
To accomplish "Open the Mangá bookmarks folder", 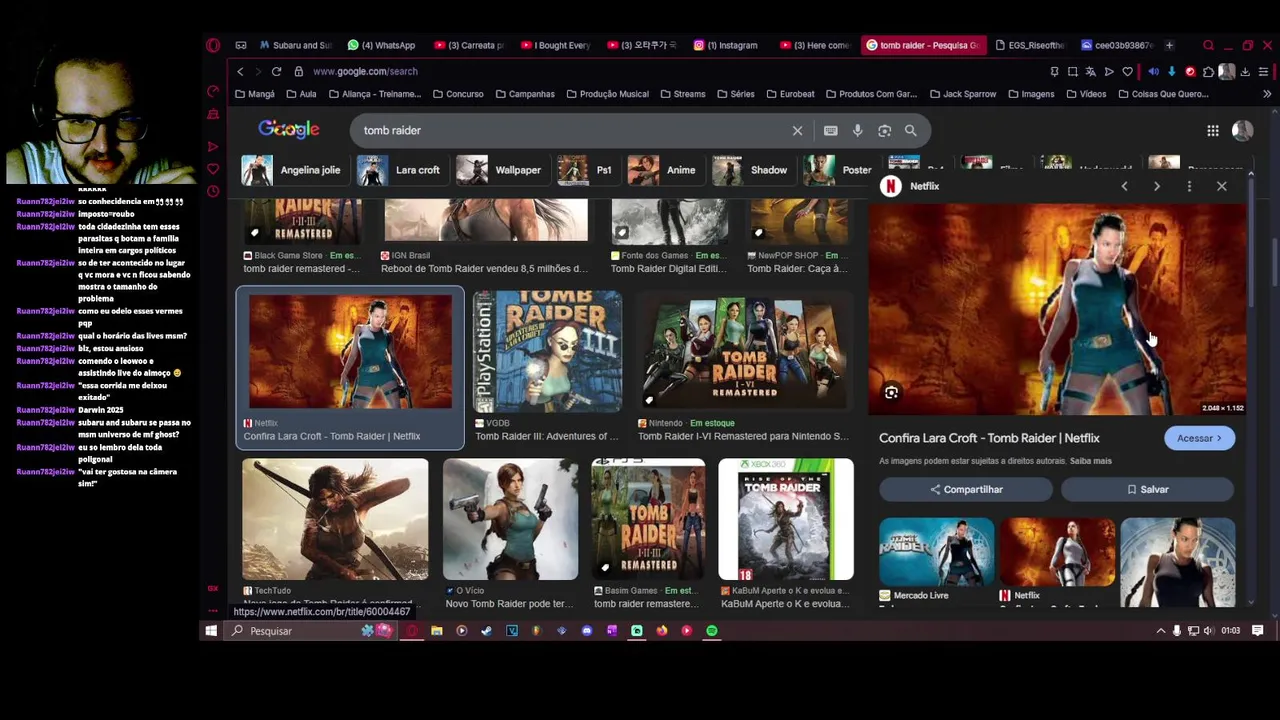I will click(255, 94).
